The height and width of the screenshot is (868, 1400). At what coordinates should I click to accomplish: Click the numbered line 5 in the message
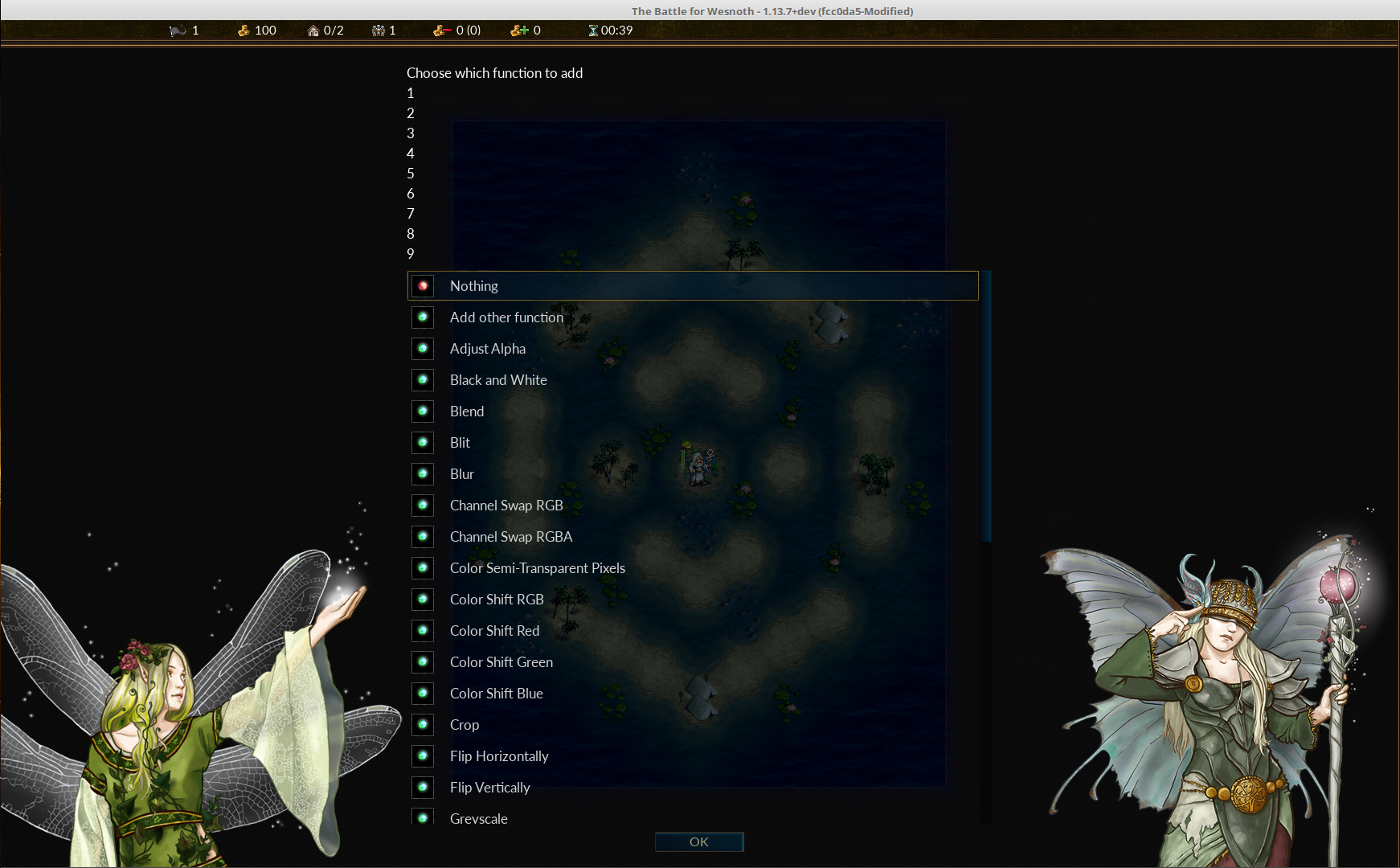411,174
